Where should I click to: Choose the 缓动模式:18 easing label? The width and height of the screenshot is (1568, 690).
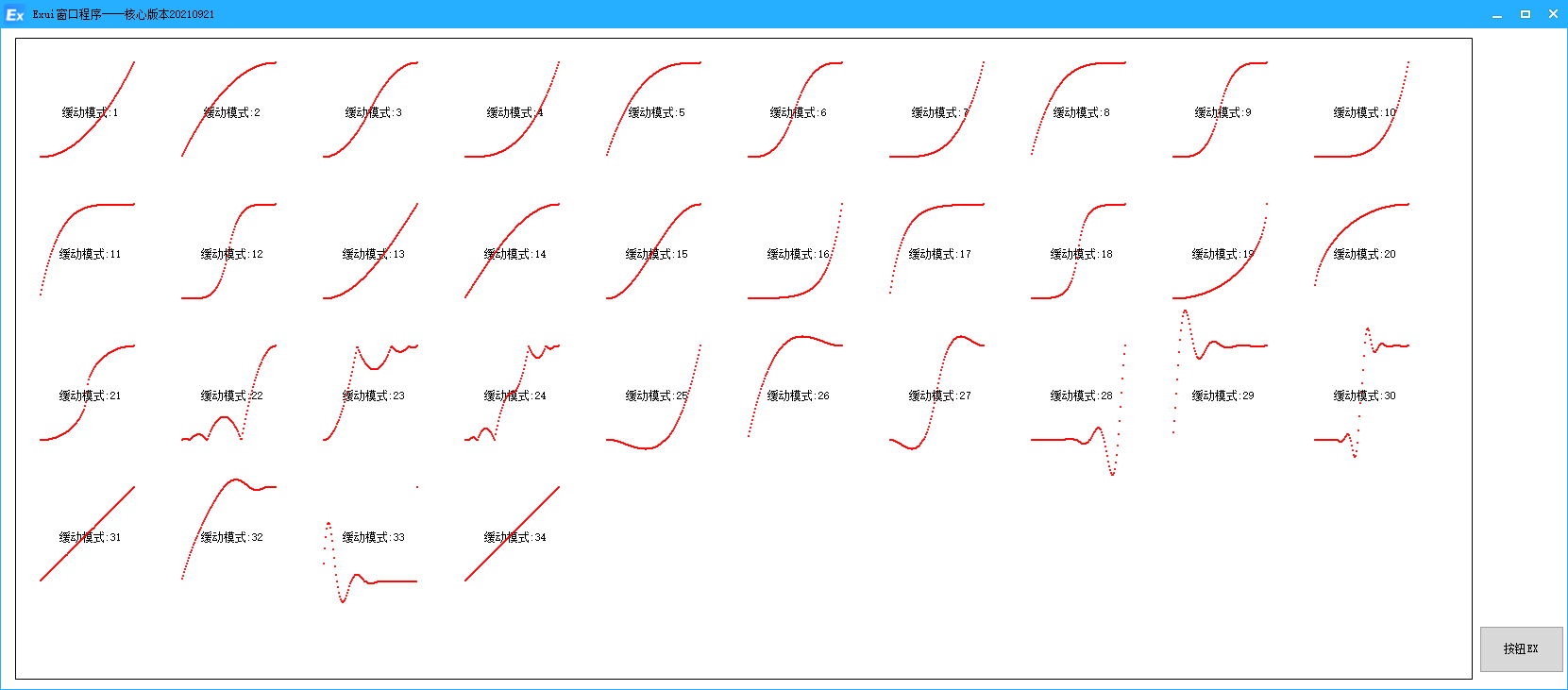tap(1082, 254)
